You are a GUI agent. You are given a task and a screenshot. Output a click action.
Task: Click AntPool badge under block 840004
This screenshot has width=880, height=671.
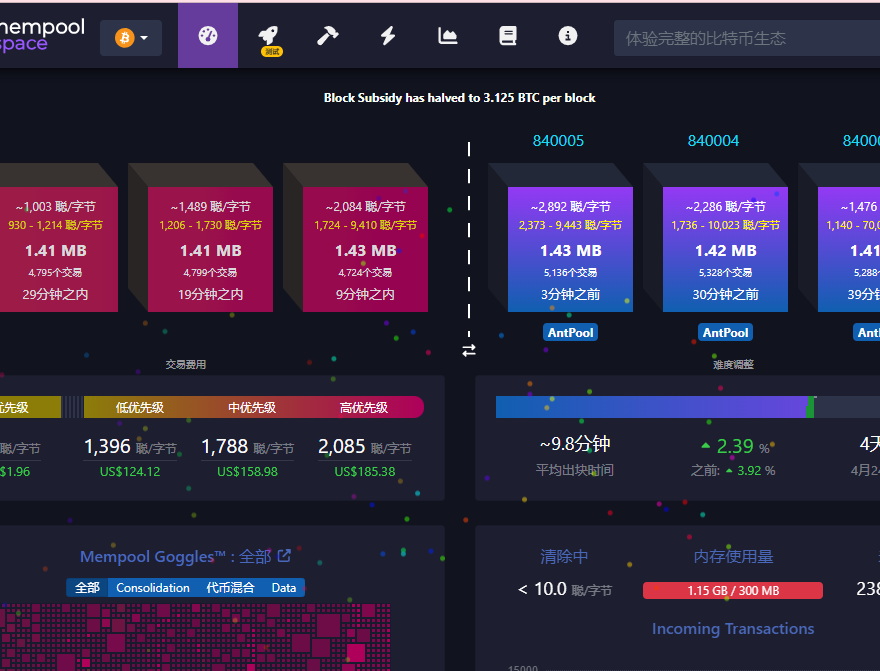[725, 333]
